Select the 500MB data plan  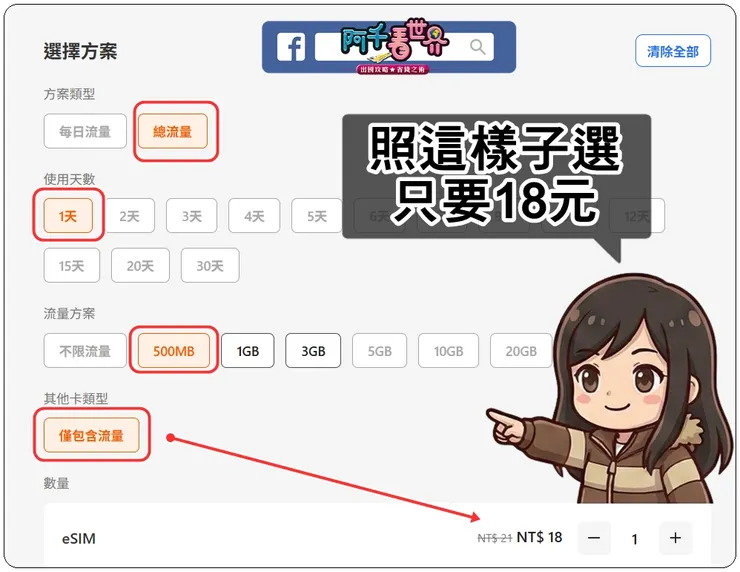[174, 351]
